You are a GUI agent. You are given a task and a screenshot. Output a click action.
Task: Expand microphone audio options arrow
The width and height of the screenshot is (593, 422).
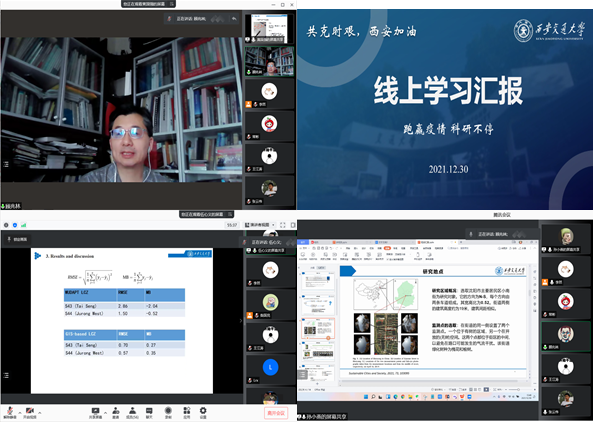pyautogui.click(x=20, y=412)
